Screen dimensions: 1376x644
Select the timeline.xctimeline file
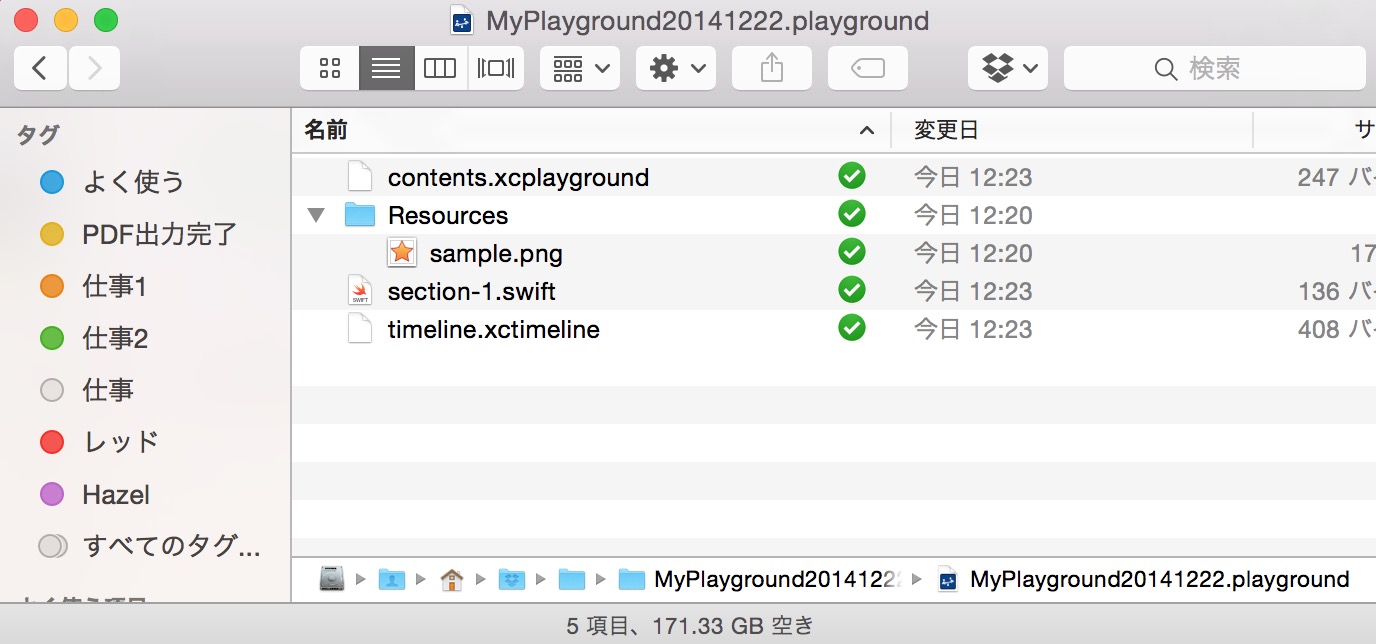click(493, 329)
